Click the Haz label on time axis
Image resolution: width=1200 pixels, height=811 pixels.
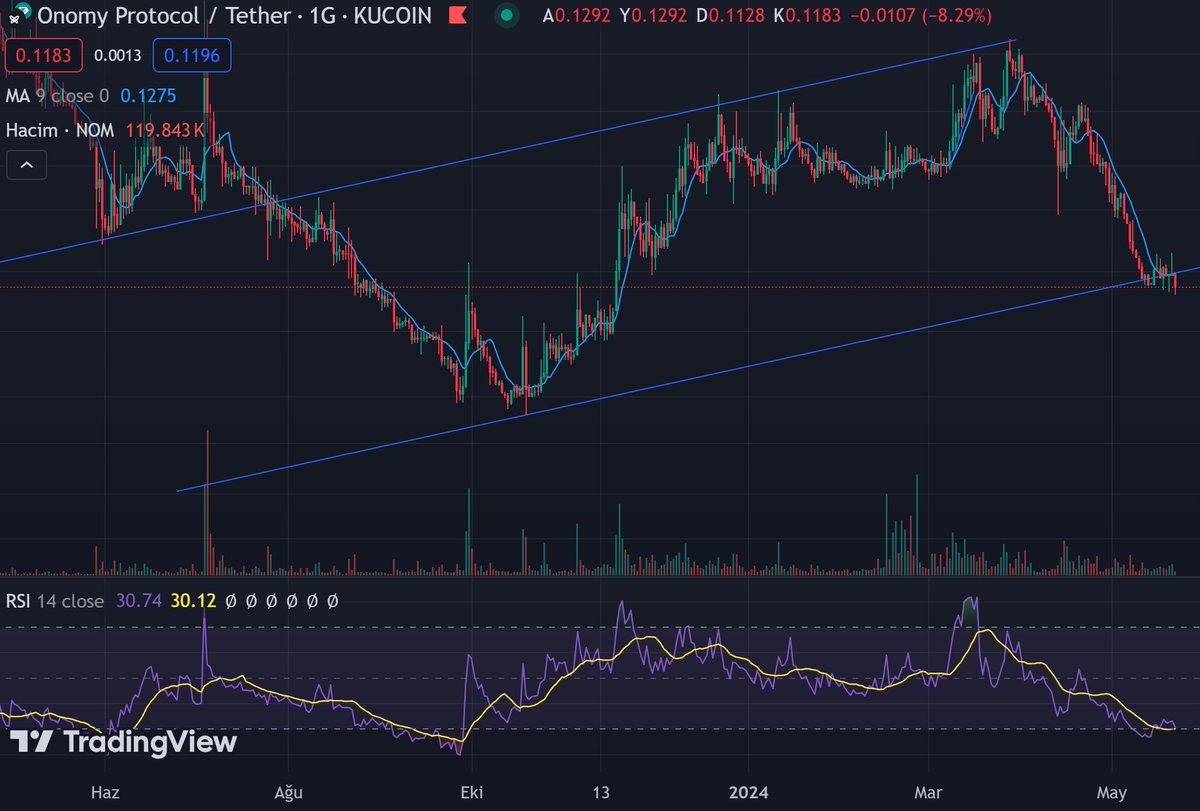point(105,791)
